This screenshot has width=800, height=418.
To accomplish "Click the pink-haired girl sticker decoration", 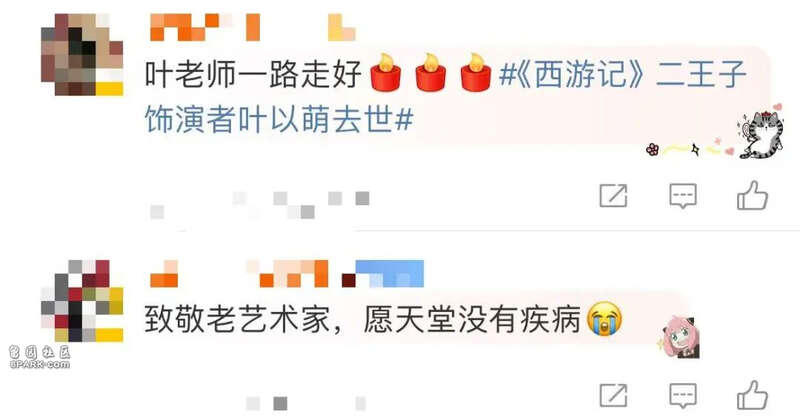I will click(680, 337).
